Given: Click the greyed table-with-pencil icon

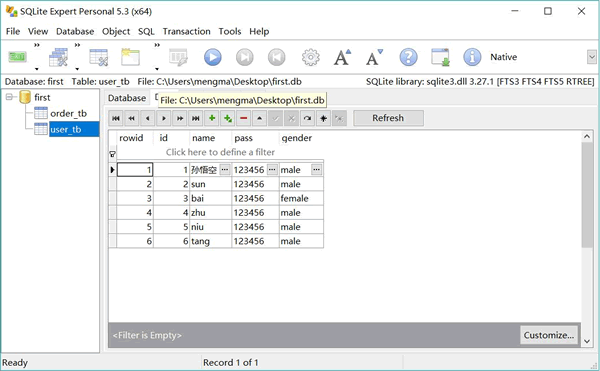Looking at the screenshot, I should (x=178, y=57).
